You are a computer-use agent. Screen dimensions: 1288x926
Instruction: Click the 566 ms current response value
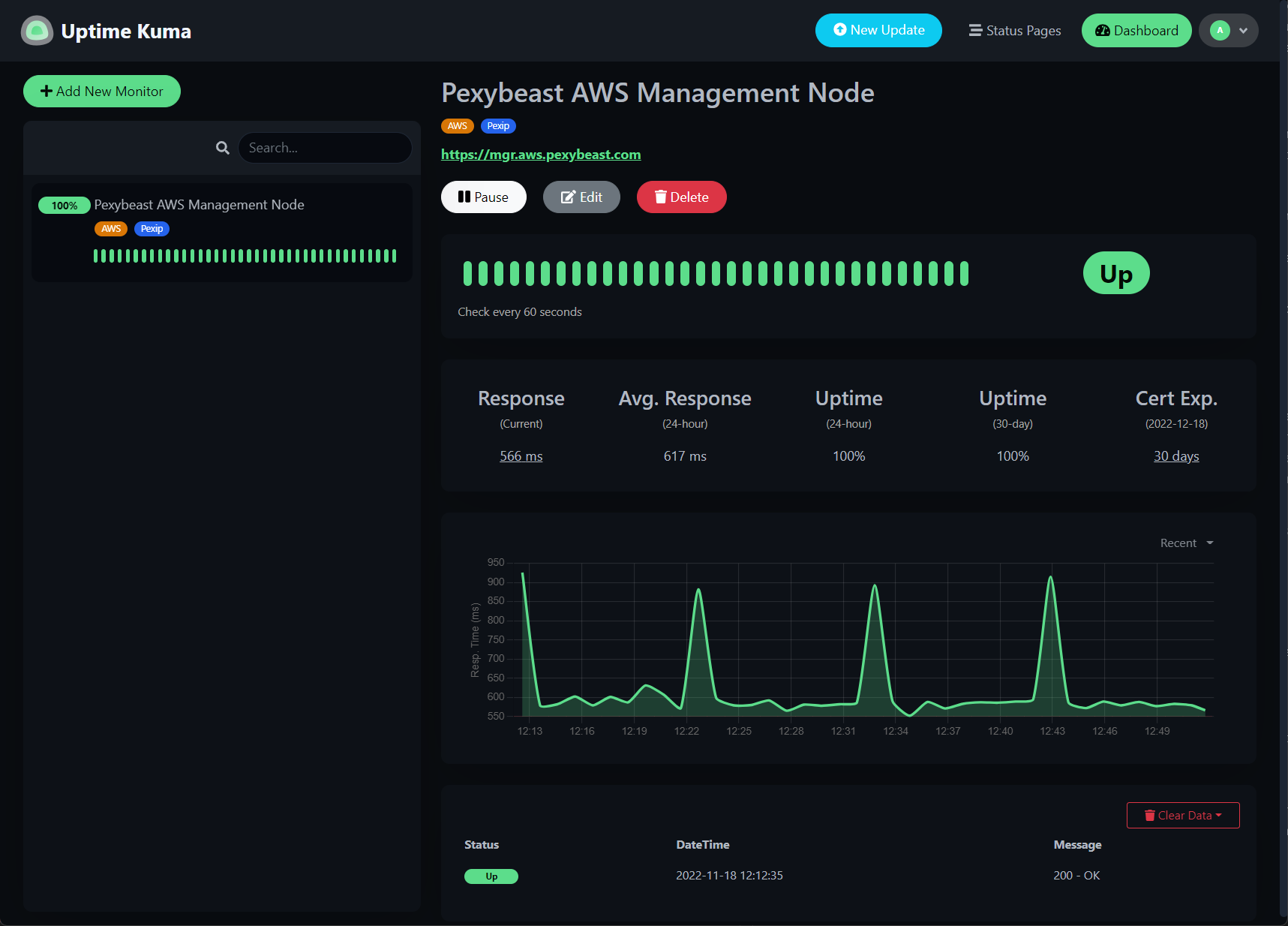(521, 456)
